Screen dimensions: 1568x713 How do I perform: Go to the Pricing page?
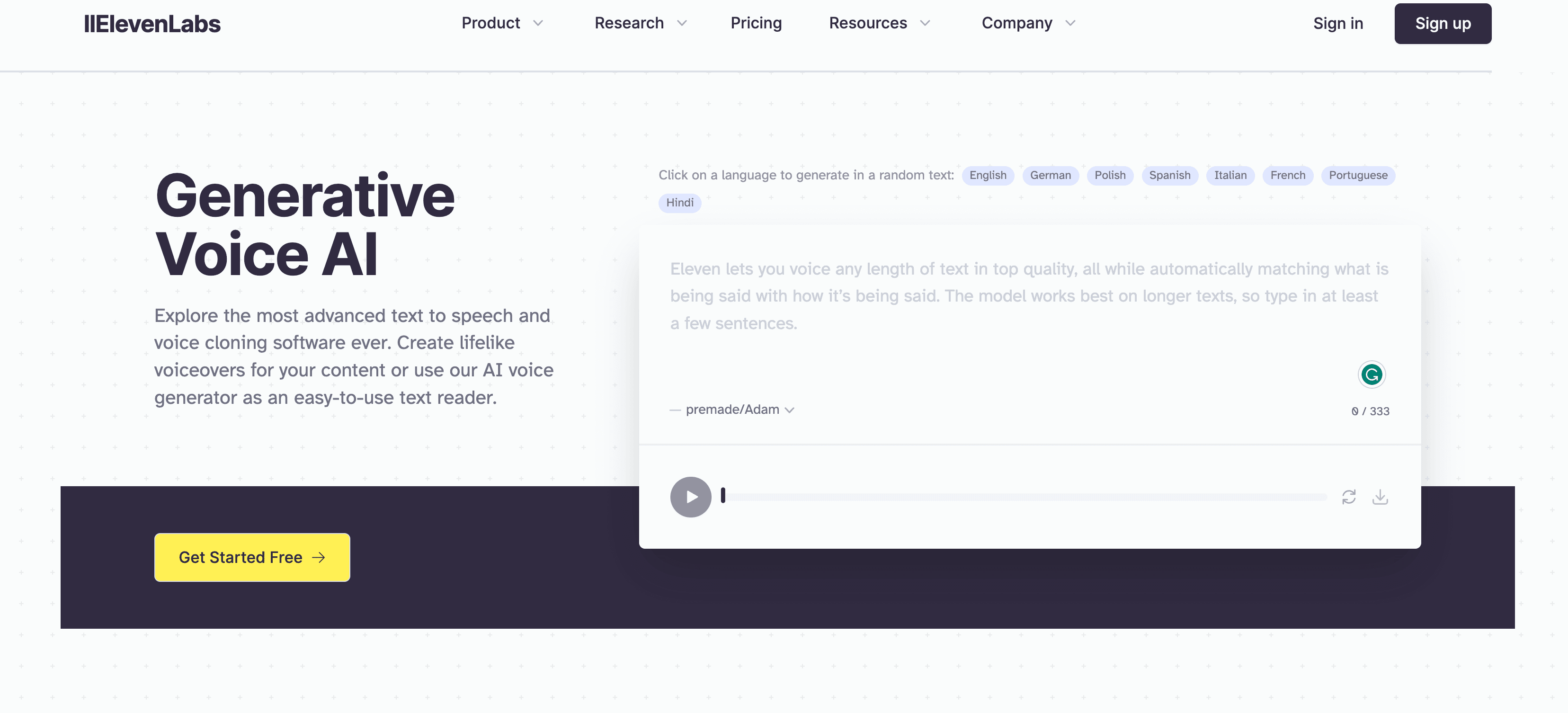point(756,23)
